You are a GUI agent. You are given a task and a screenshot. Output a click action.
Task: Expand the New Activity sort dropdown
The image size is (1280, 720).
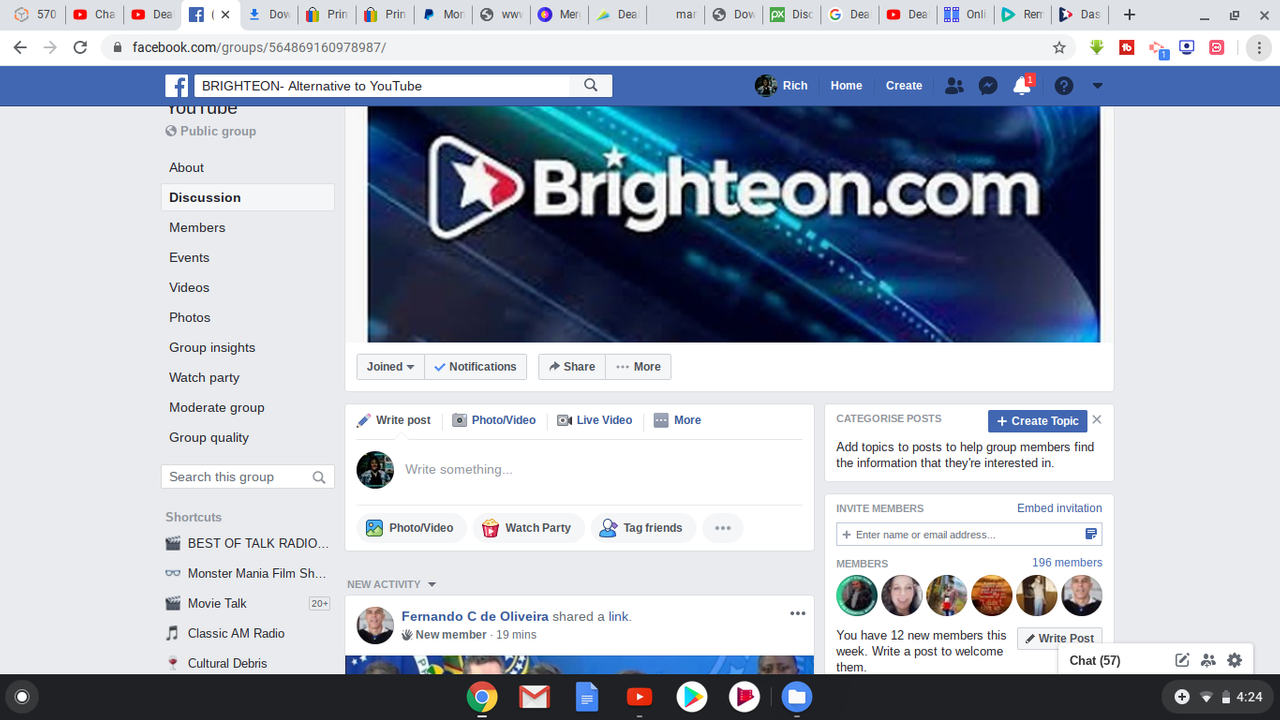tap(432, 584)
